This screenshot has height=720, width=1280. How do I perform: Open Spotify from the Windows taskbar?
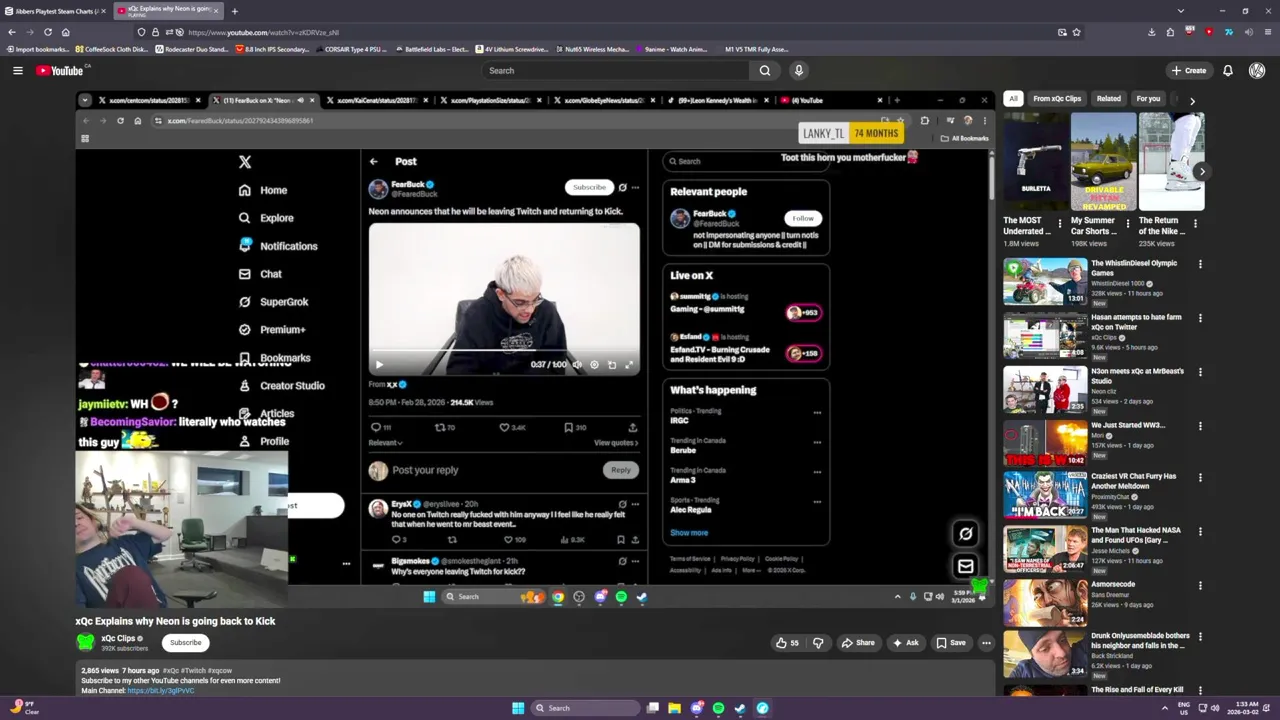click(x=718, y=708)
